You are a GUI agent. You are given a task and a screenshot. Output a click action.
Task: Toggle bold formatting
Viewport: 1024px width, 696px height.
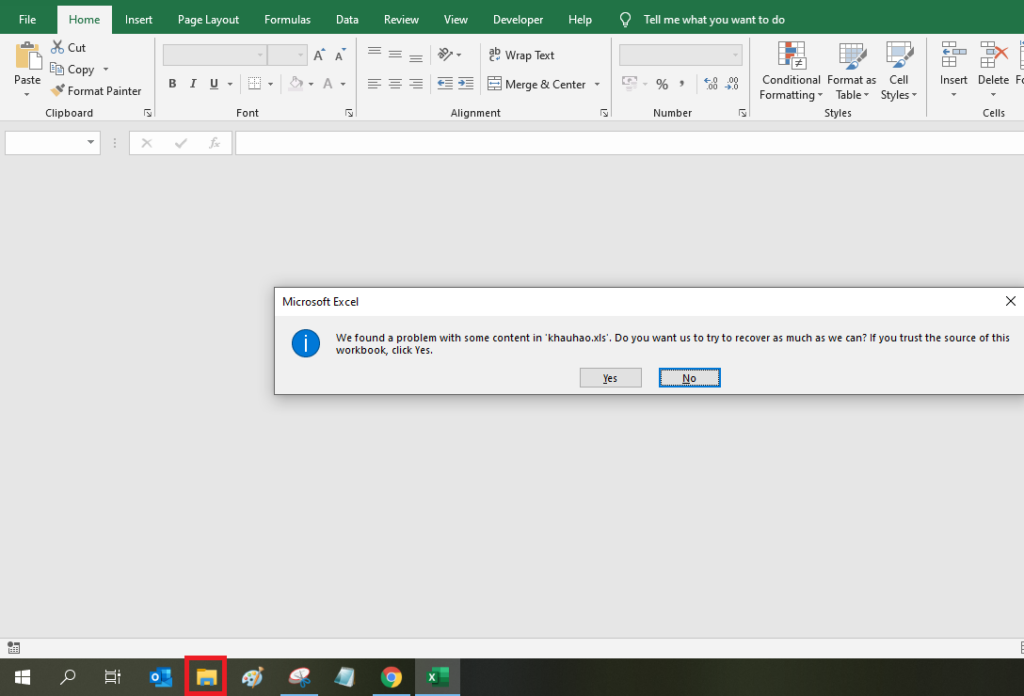tap(172, 83)
